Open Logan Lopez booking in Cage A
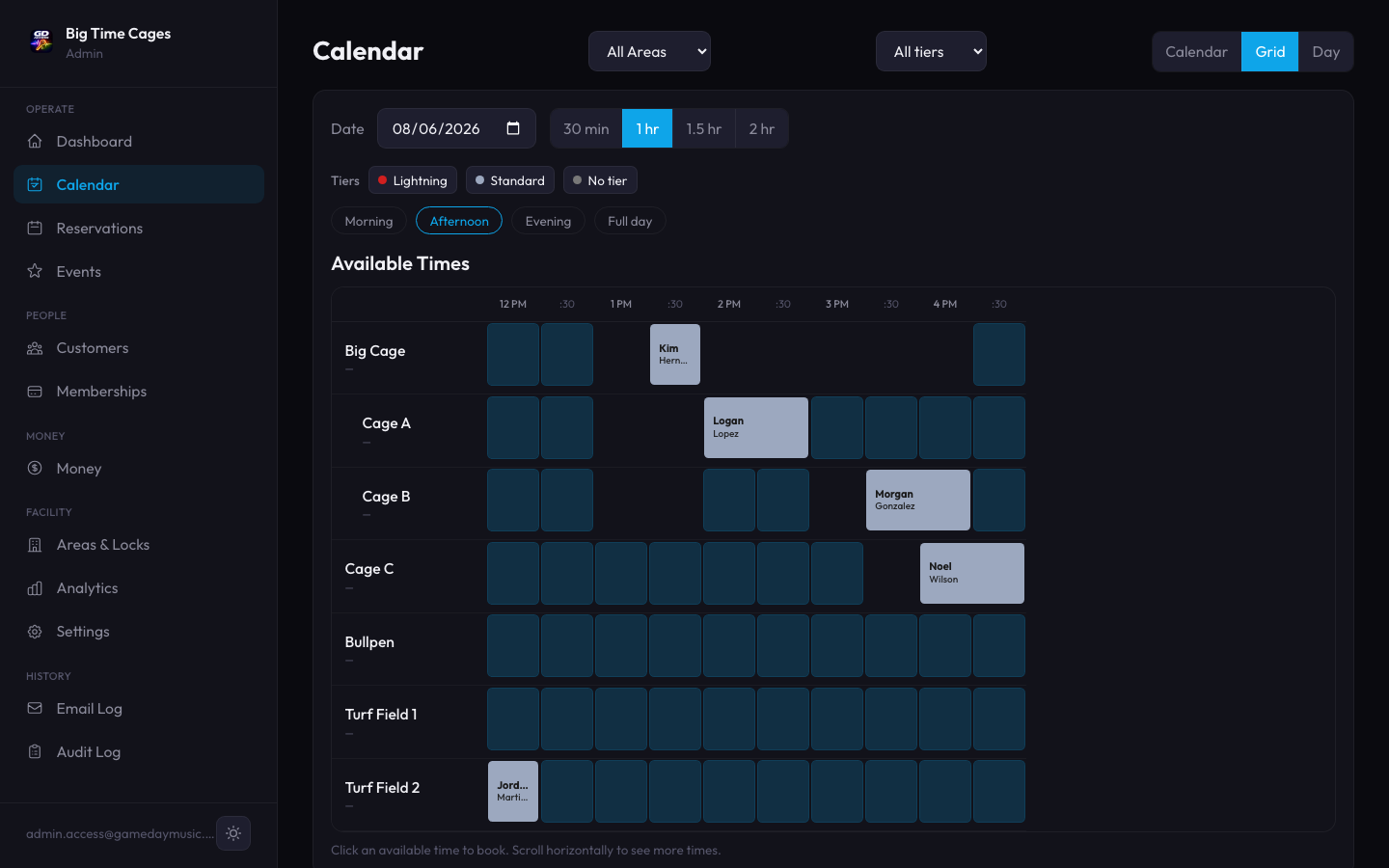The image size is (1389, 868). (756, 427)
